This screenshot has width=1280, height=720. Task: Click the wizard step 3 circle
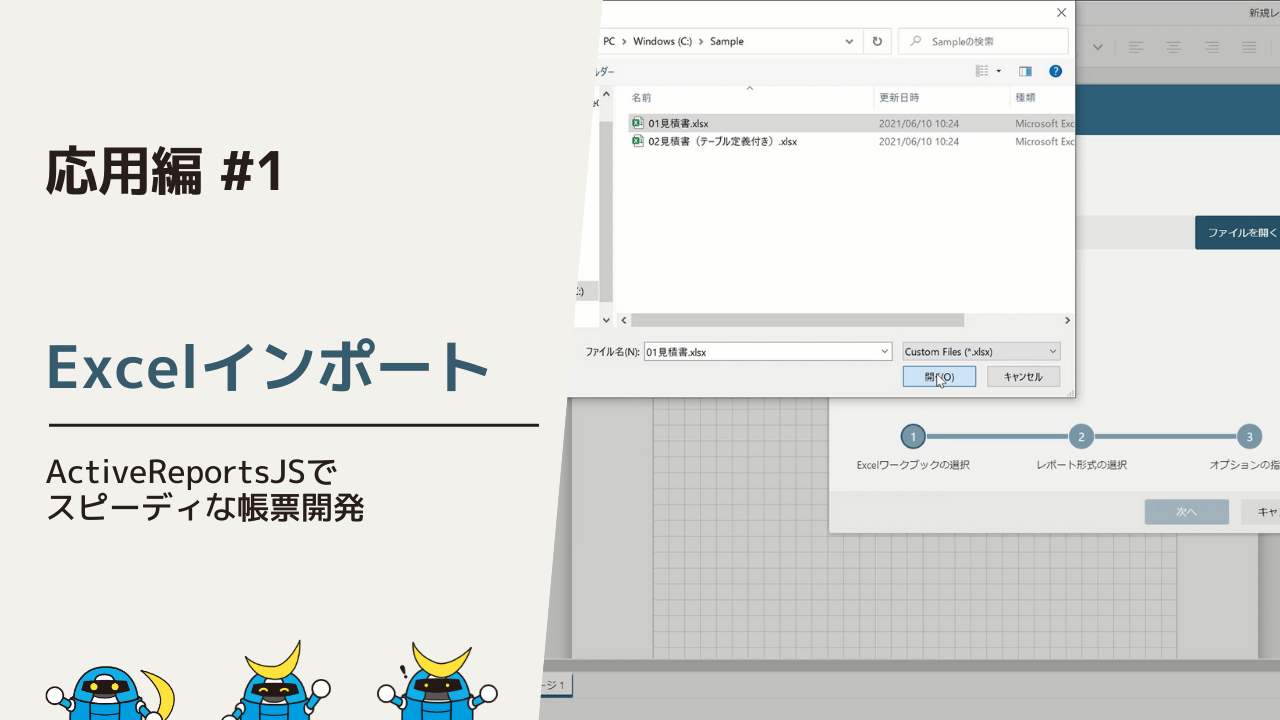click(x=1248, y=437)
